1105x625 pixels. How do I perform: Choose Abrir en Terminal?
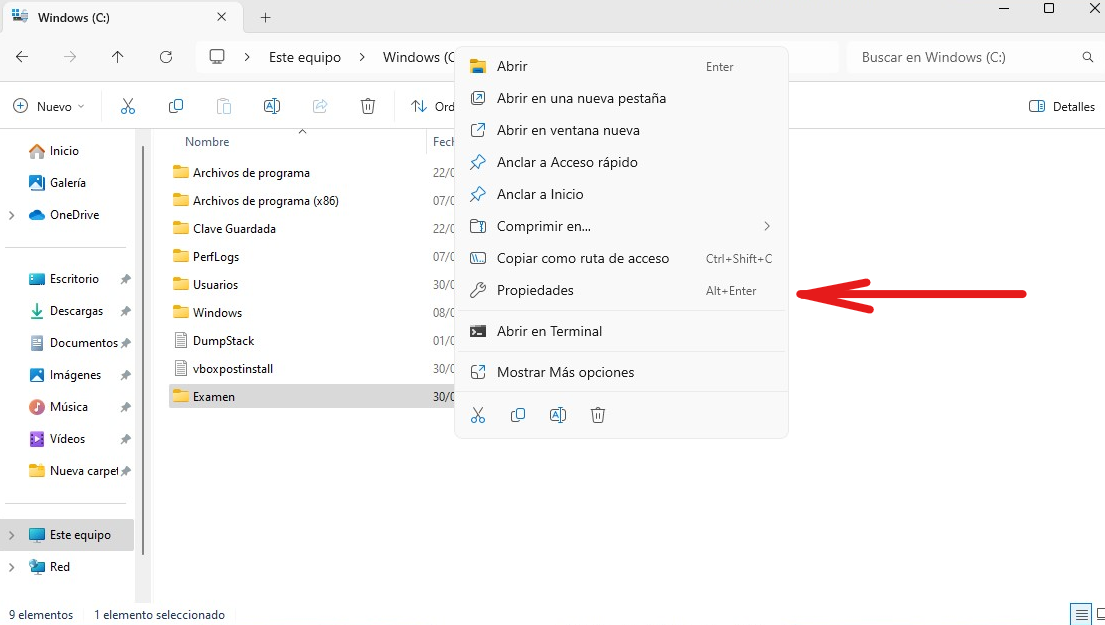point(549,332)
